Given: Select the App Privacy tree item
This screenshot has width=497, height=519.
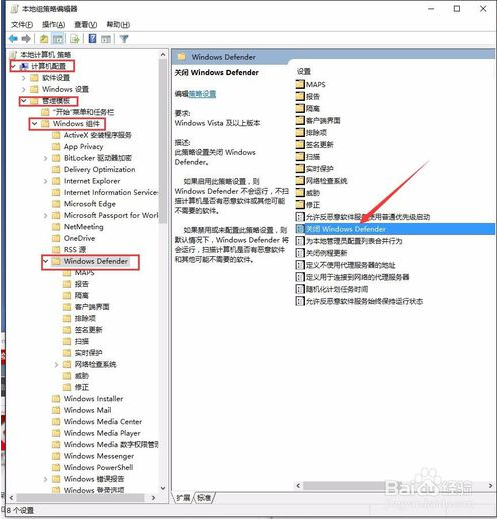Looking at the screenshot, I should (83, 147).
